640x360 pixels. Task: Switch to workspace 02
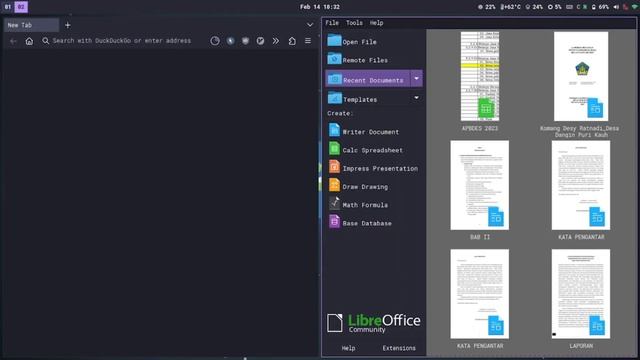[x=21, y=7]
